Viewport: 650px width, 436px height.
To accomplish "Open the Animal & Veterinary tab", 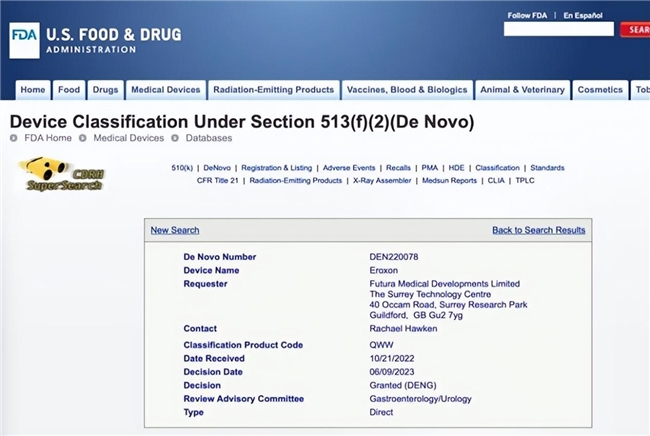I will click(x=523, y=90).
